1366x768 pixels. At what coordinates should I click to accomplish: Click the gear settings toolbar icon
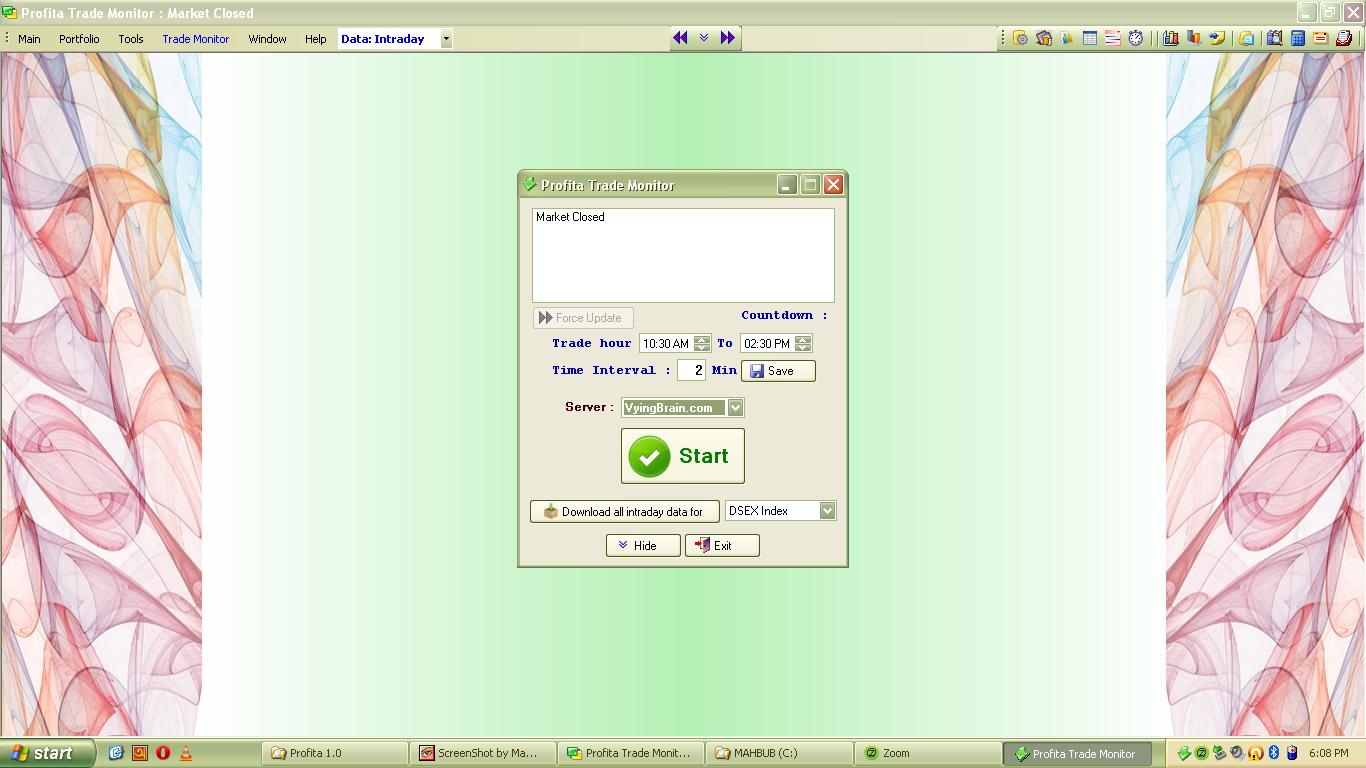[x=1020, y=38]
